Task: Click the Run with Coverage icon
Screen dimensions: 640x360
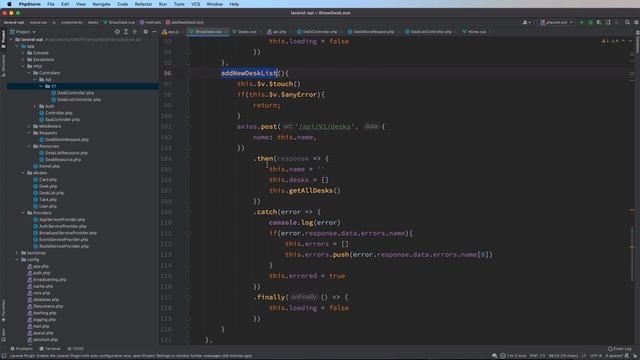Action: [599, 22]
